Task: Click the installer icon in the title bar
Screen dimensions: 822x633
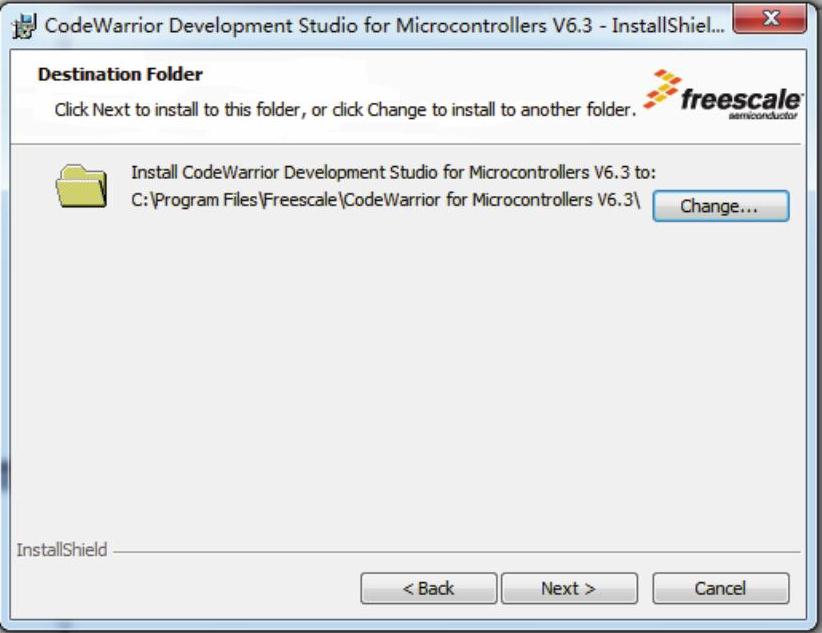Action: coord(24,26)
